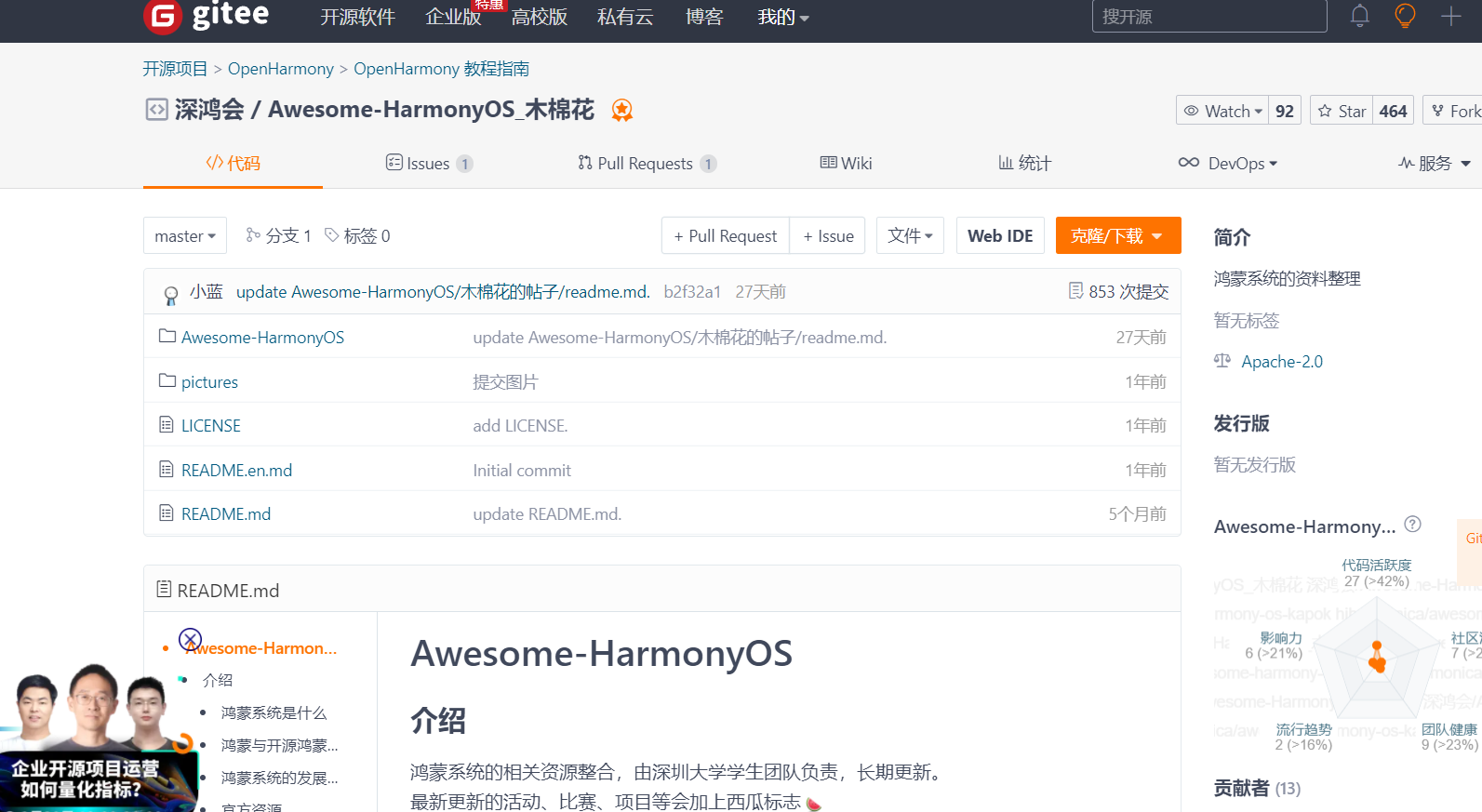Viewport: 1482px width, 812px height.
Task: View tags via 标签 0
Action: point(357,236)
